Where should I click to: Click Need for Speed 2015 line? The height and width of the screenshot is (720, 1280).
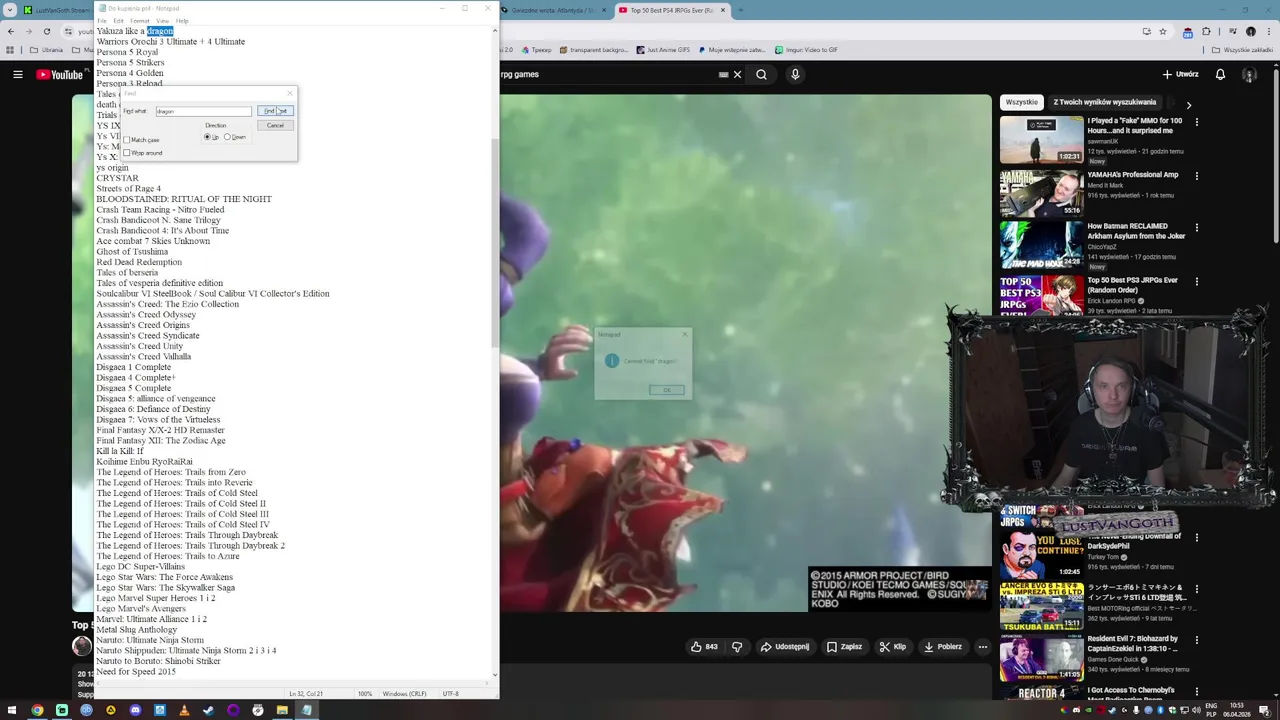click(136, 672)
